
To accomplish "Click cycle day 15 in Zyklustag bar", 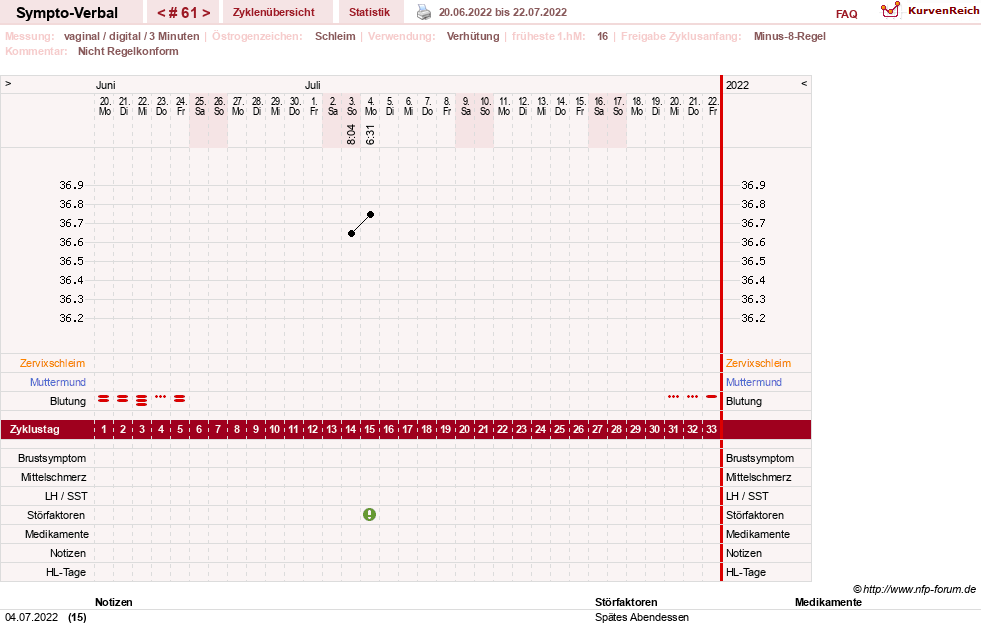I will (x=370, y=430).
